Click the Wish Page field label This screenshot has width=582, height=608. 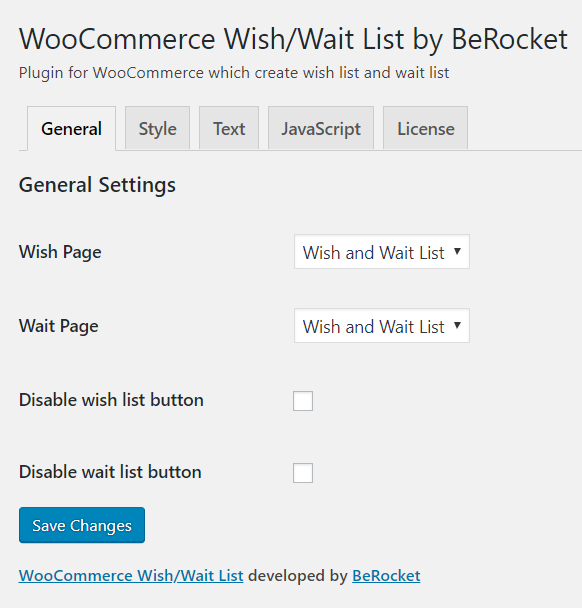pos(60,252)
